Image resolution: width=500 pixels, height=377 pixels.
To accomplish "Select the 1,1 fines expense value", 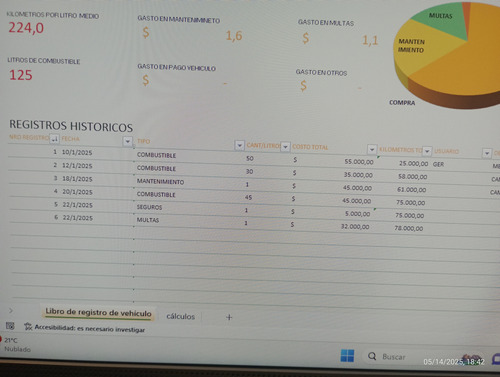I will coord(370,40).
